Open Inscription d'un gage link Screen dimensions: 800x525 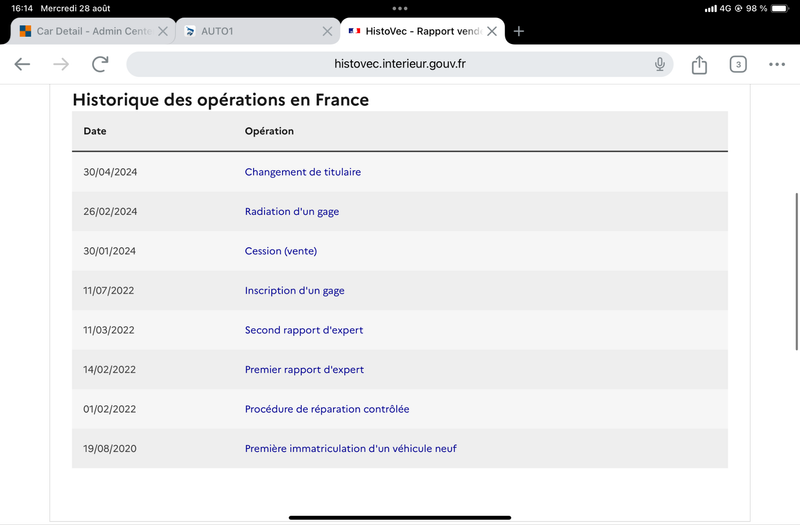(x=294, y=291)
